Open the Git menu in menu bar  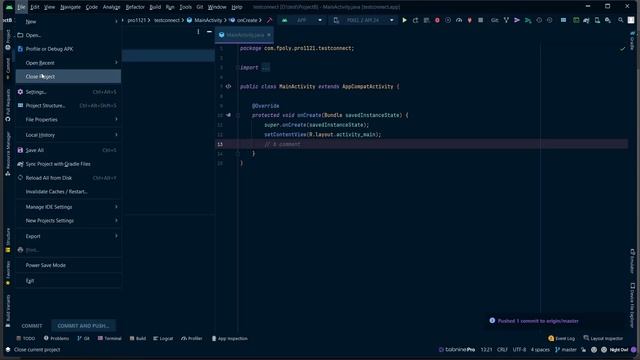pyautogui.click(x=200, y=7)
